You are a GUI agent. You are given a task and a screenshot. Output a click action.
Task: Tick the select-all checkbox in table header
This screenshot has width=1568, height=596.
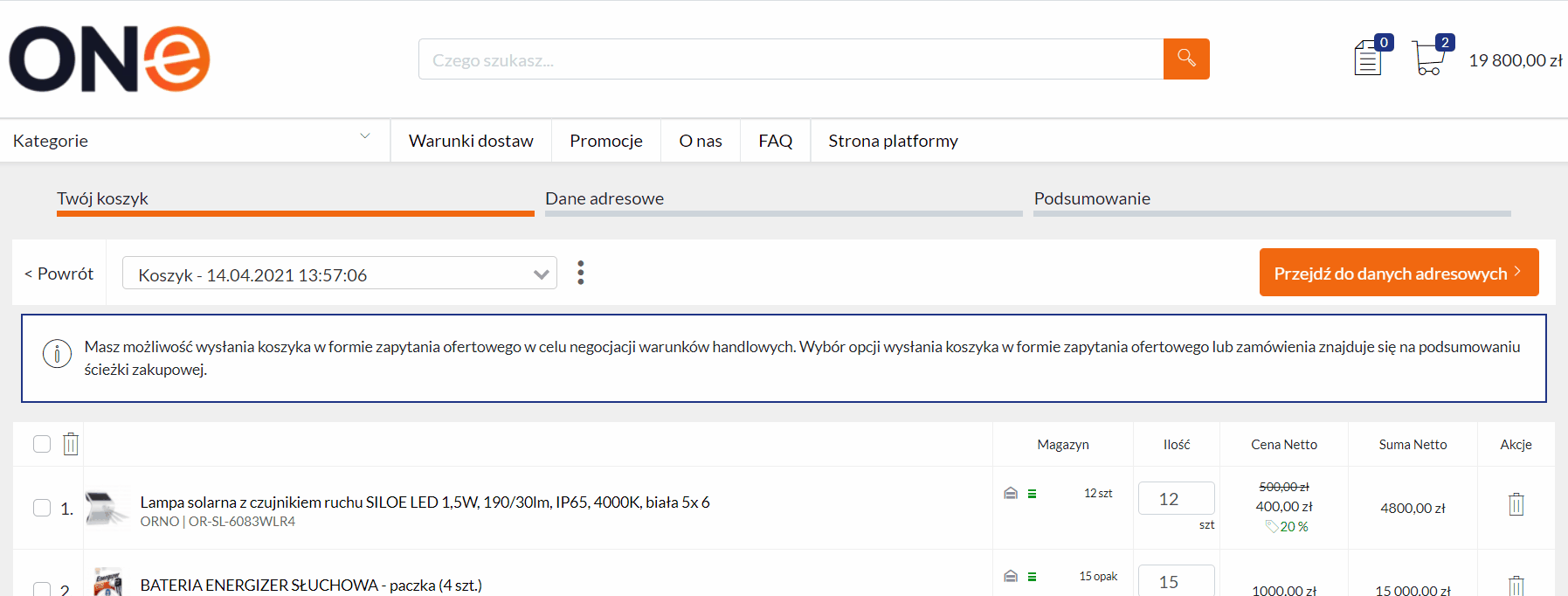pos(42,444)
